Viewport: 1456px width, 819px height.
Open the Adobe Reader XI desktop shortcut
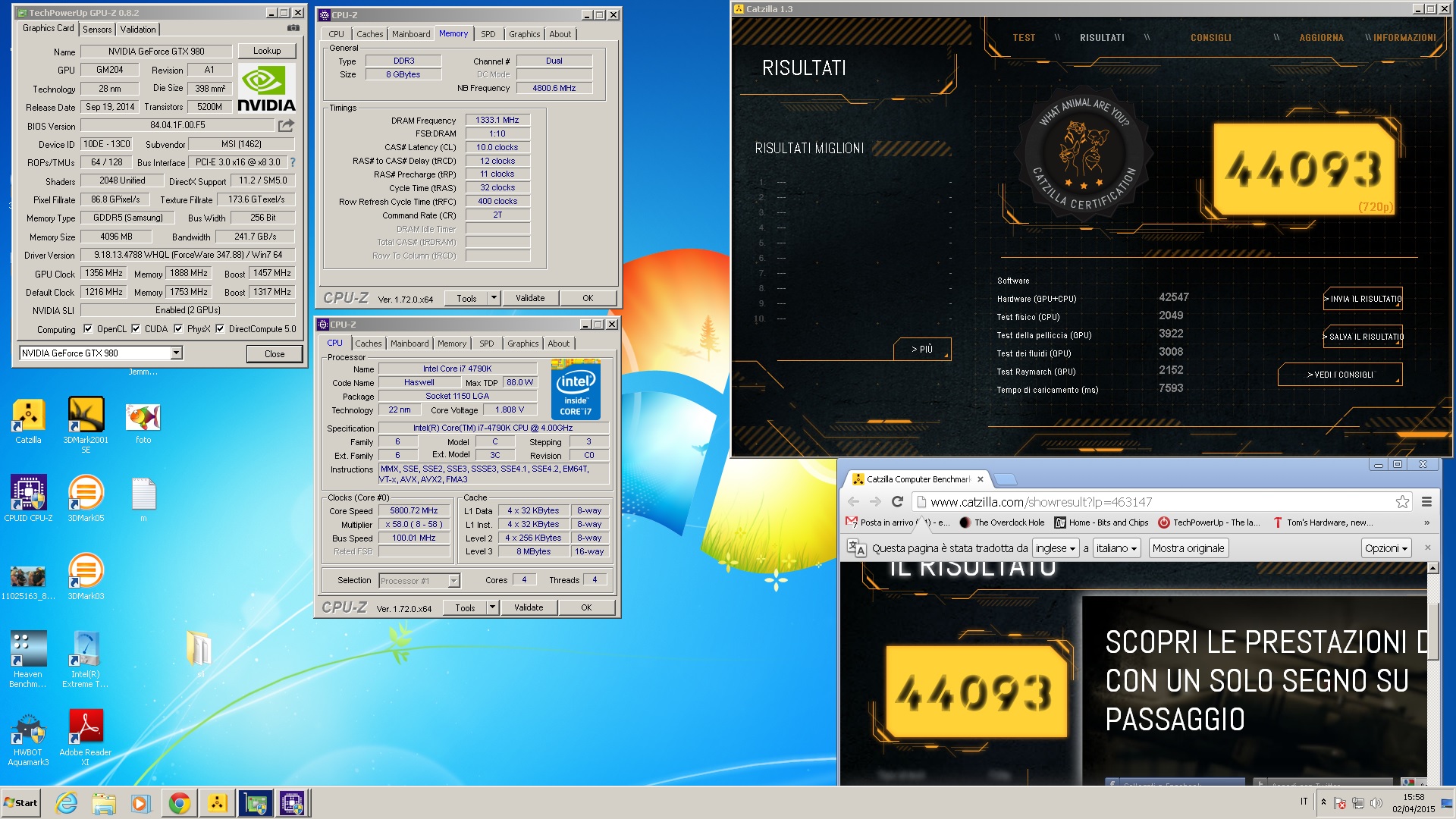pyautogui.click(x=86, y=738)
